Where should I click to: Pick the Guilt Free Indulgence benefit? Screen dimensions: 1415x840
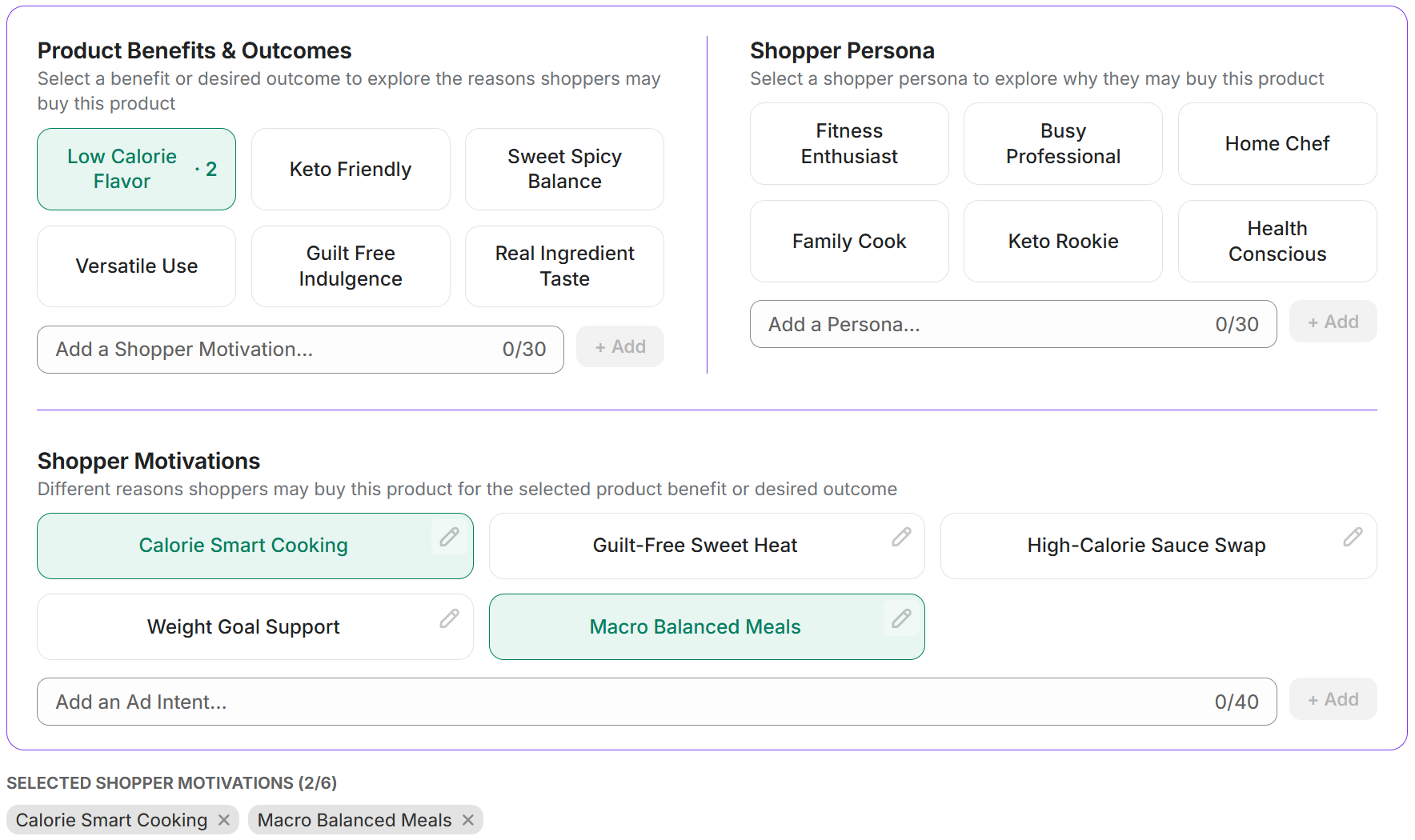[x=351, y=266]
